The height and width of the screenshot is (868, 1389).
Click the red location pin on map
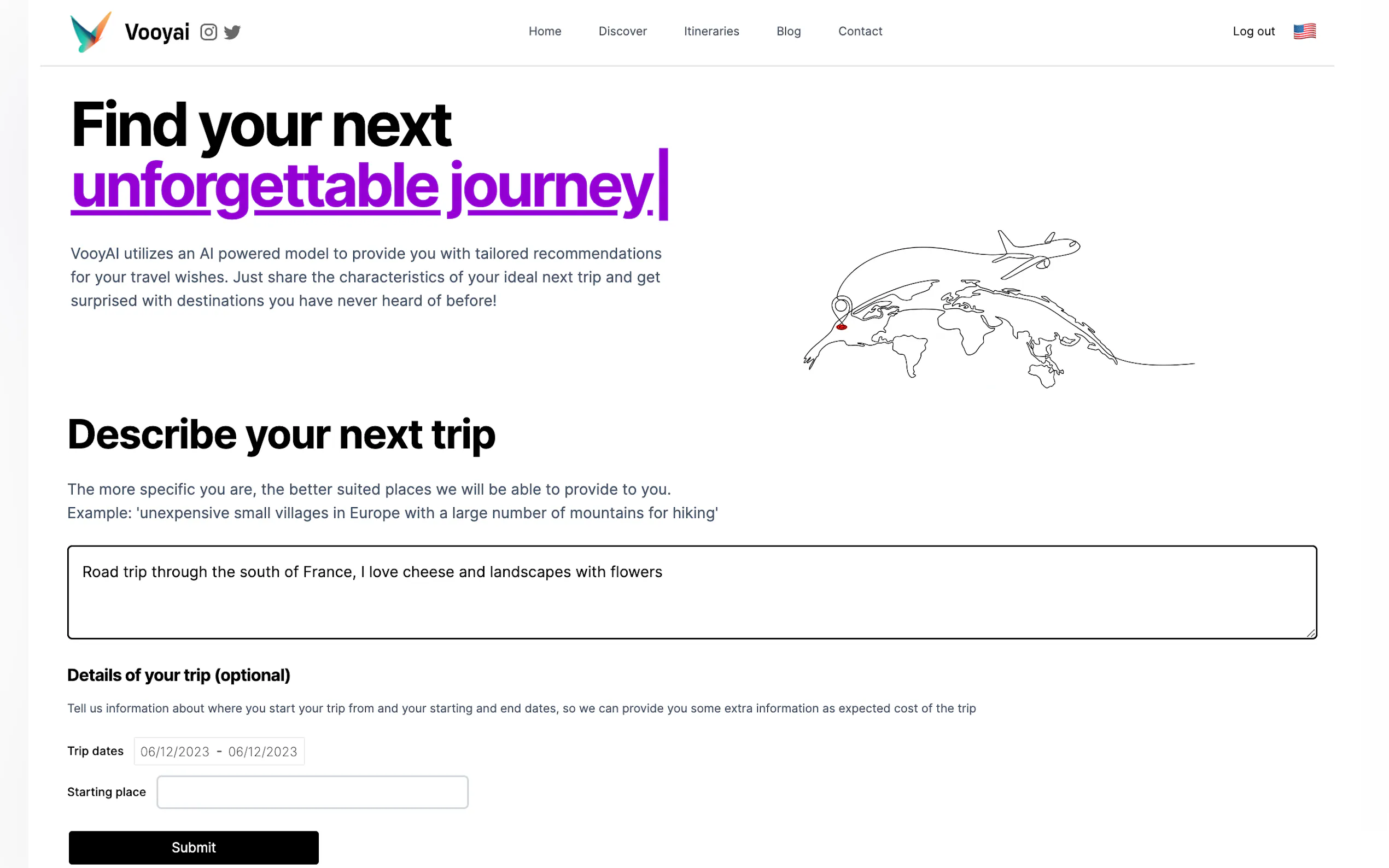point(841,327)
